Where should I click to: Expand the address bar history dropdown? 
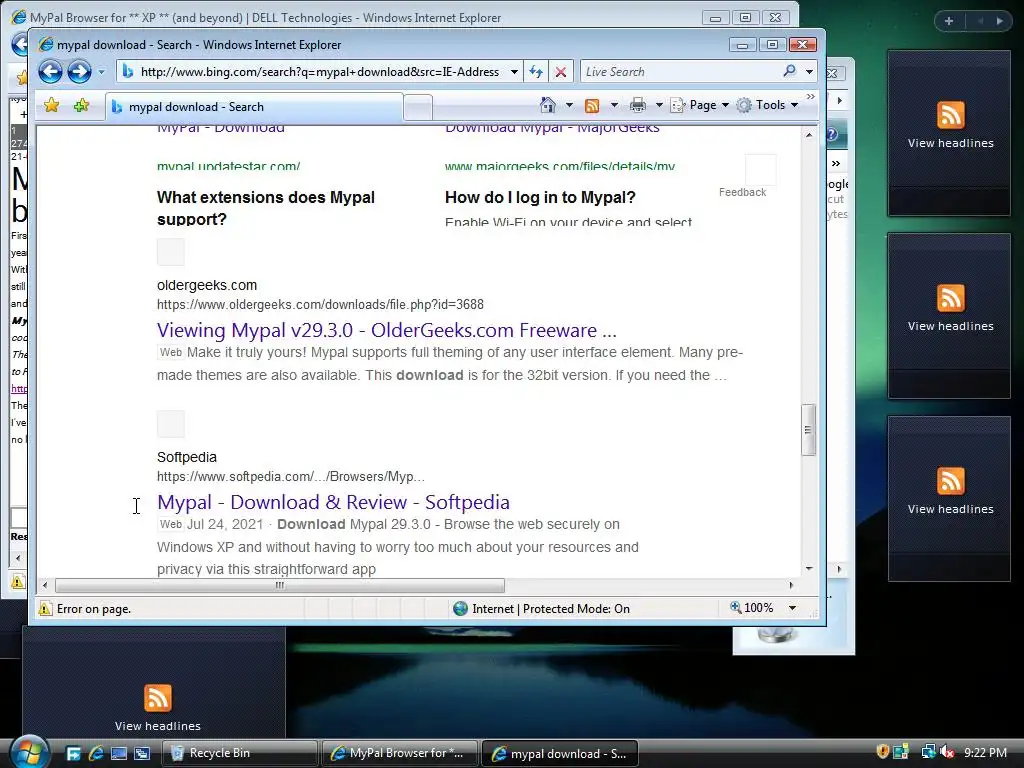(514, 72)
